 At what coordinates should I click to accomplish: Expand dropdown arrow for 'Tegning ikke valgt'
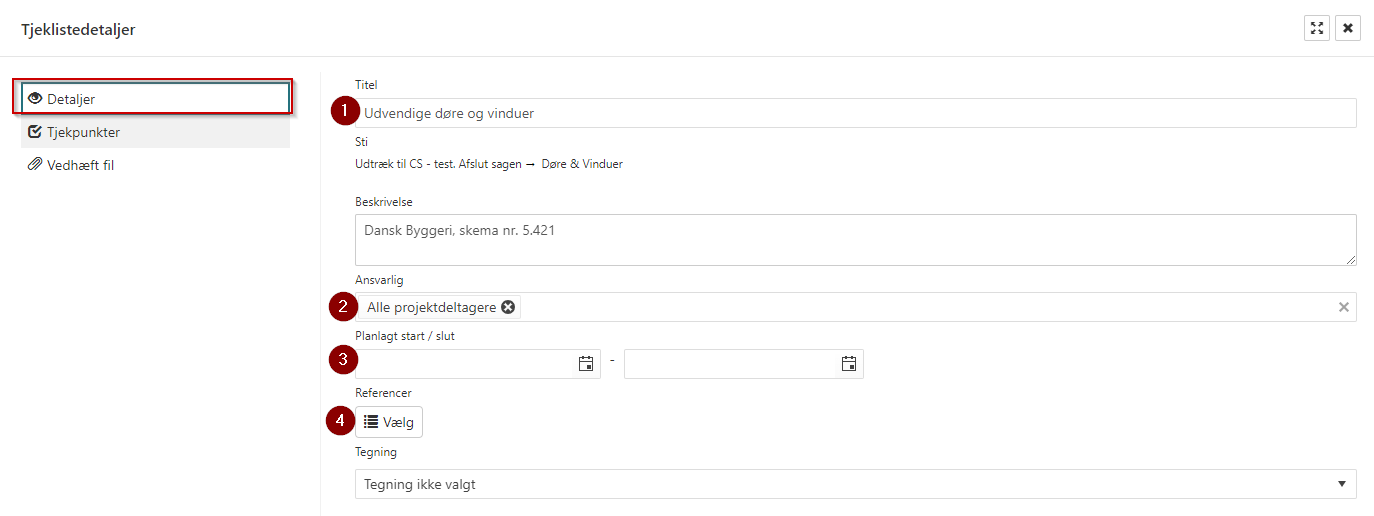1342,484
